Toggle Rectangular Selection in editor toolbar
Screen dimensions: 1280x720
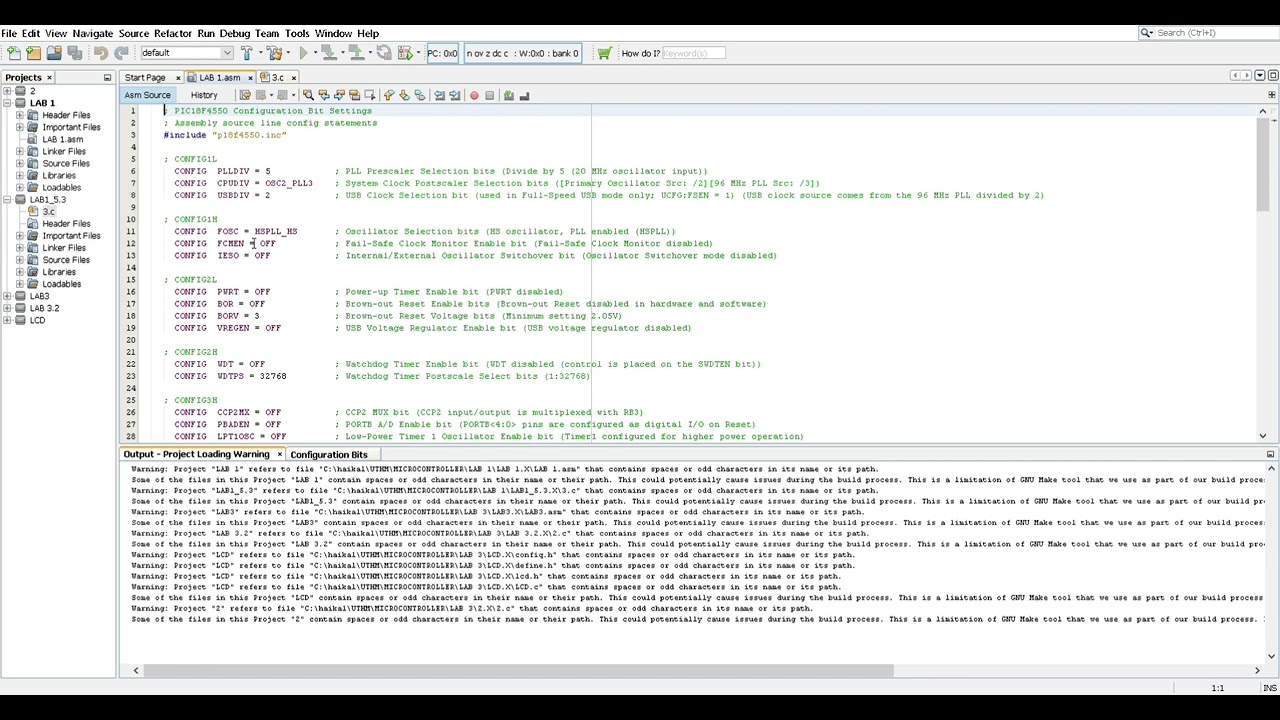[369, 95]
